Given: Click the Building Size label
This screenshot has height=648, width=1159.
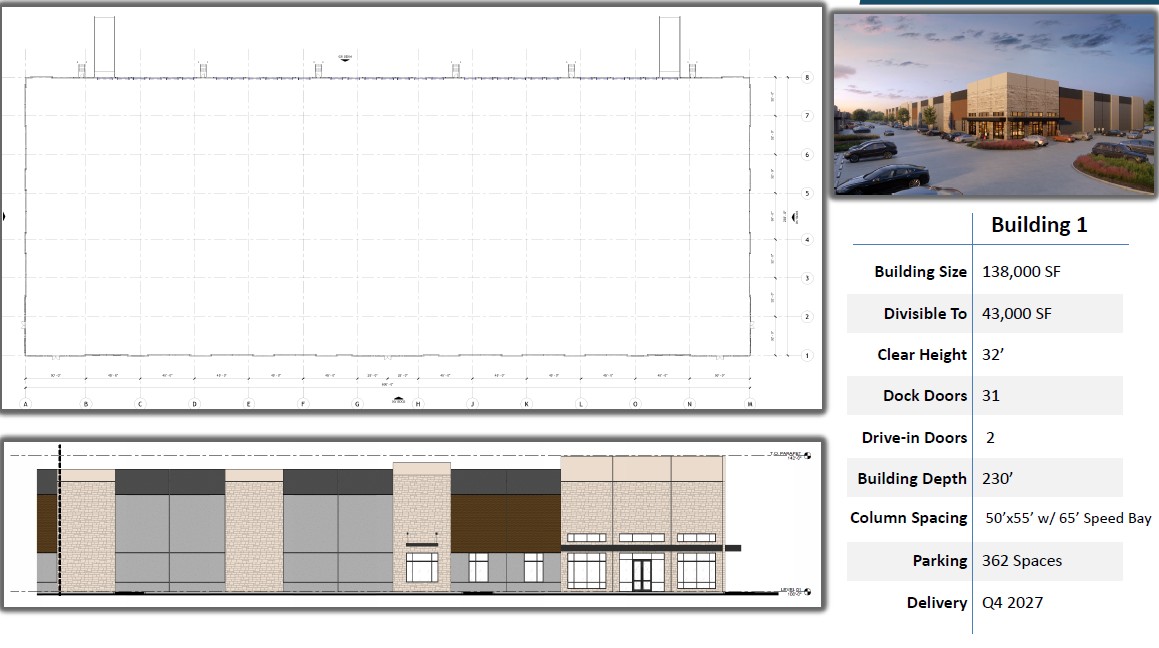Looking at the screenshot, I should pyautogui.click(x=920, y=272).
